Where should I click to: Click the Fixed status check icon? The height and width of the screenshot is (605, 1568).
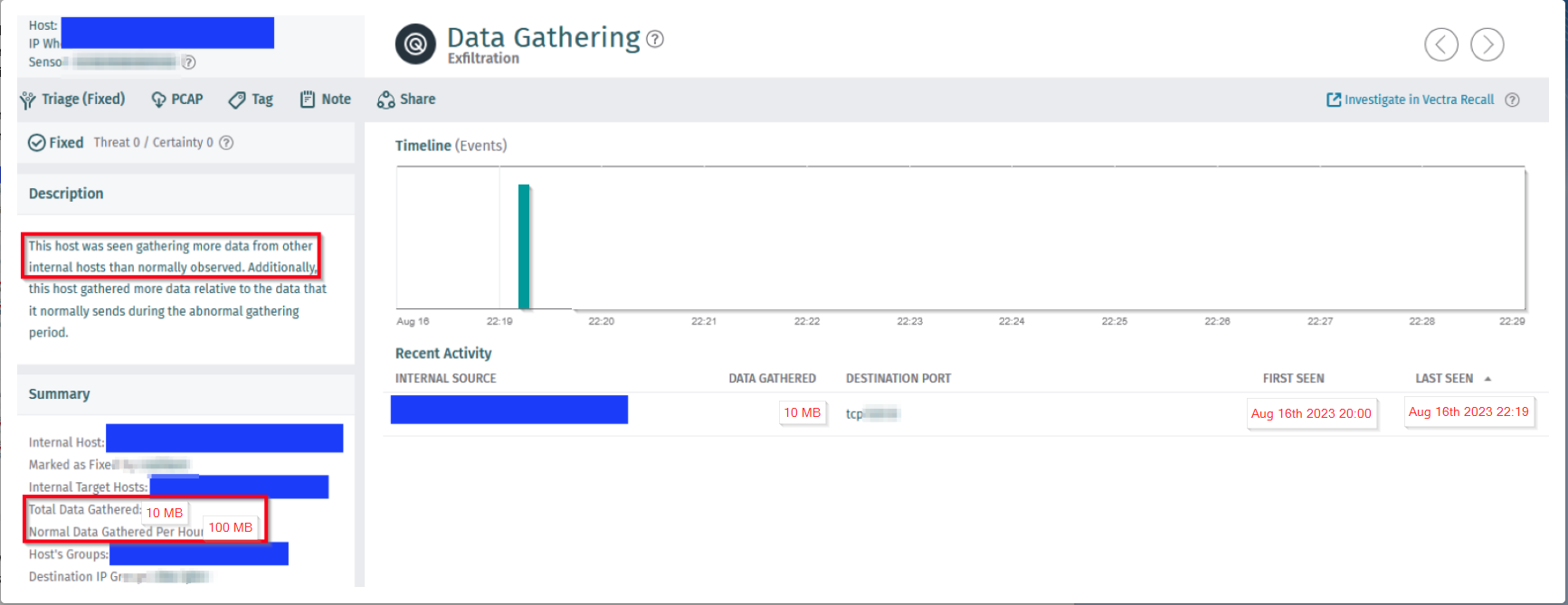click(x=37, y=143)
